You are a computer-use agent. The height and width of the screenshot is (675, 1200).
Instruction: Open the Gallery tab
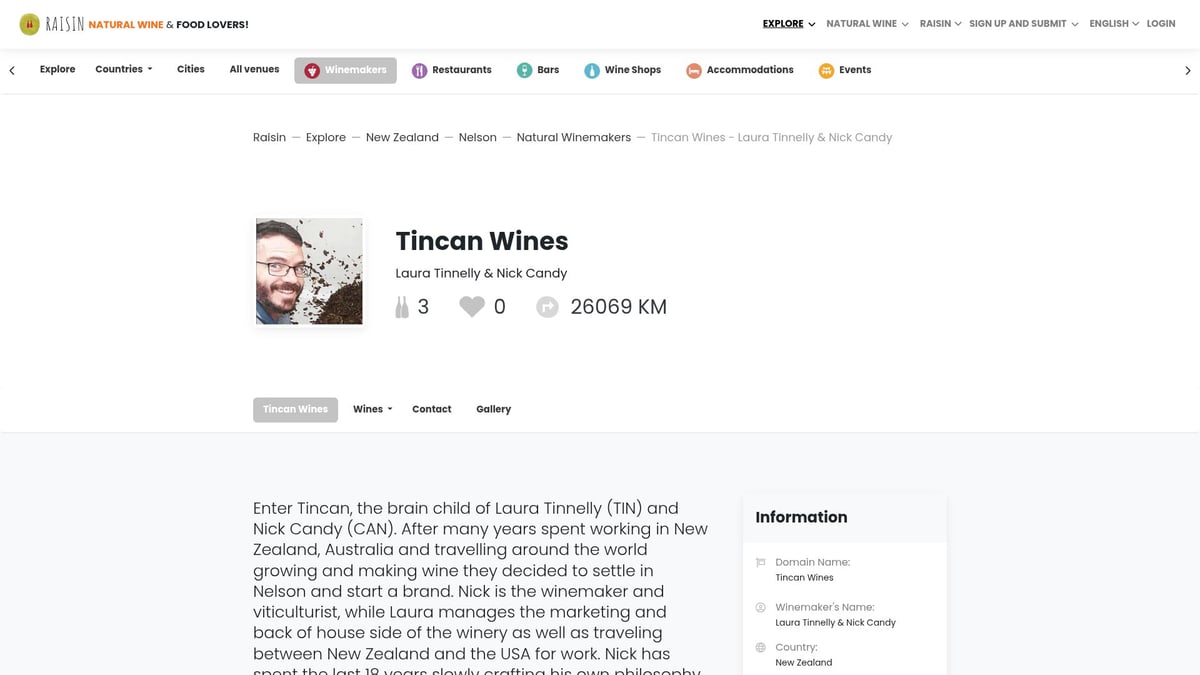[493, 409]
